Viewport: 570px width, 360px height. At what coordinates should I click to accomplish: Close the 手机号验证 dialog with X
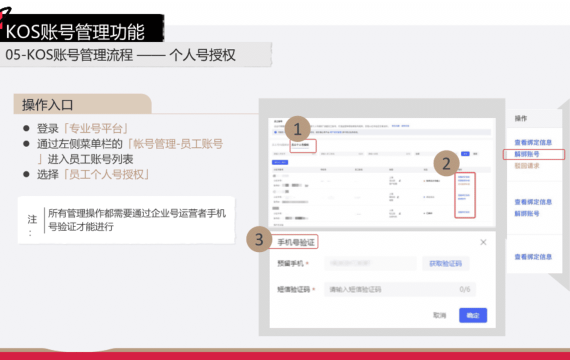(x=483, y=242)
